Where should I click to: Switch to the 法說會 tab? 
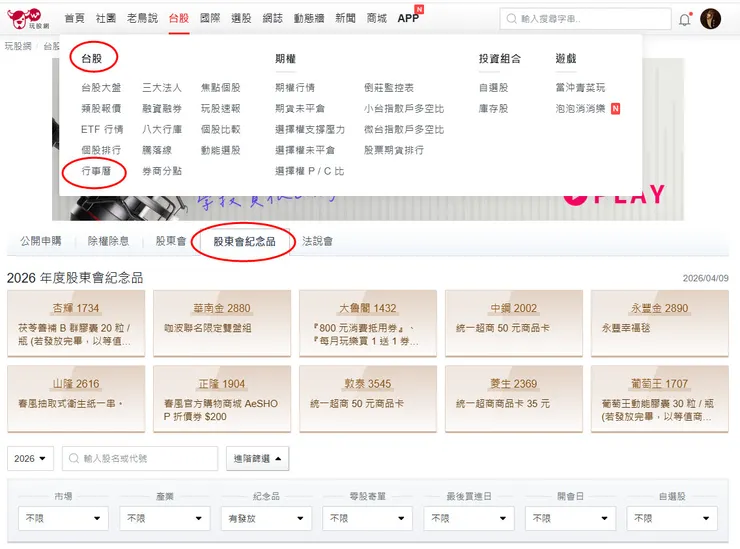(317, 241)
